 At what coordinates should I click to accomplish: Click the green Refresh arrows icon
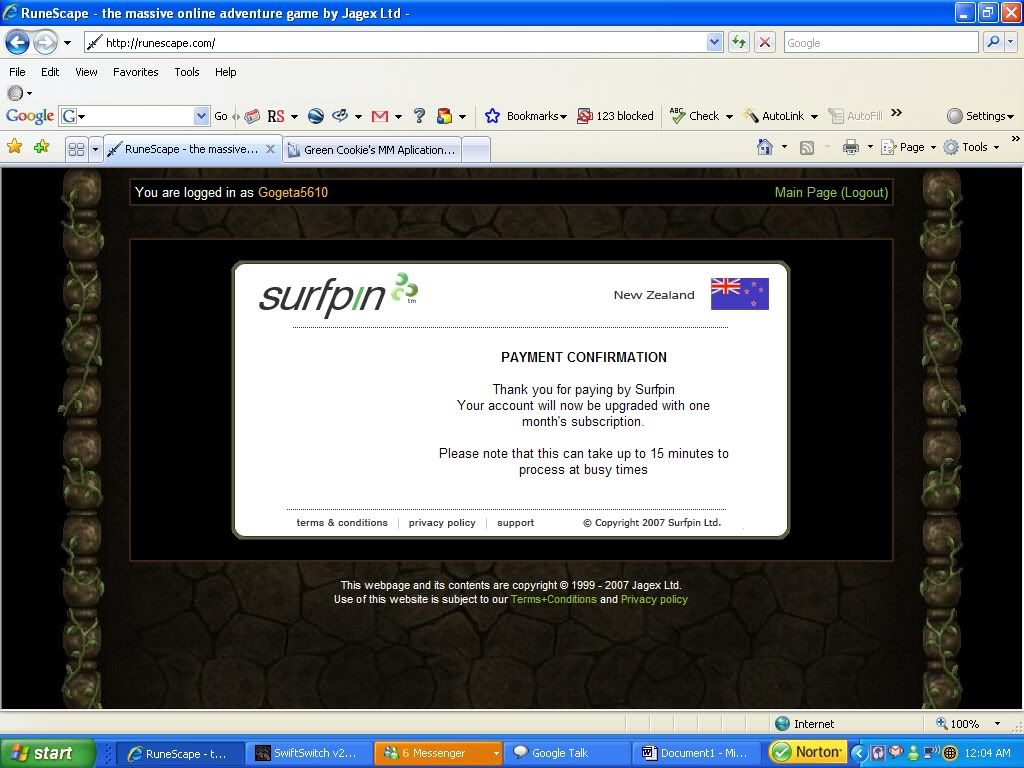[739, 43]
